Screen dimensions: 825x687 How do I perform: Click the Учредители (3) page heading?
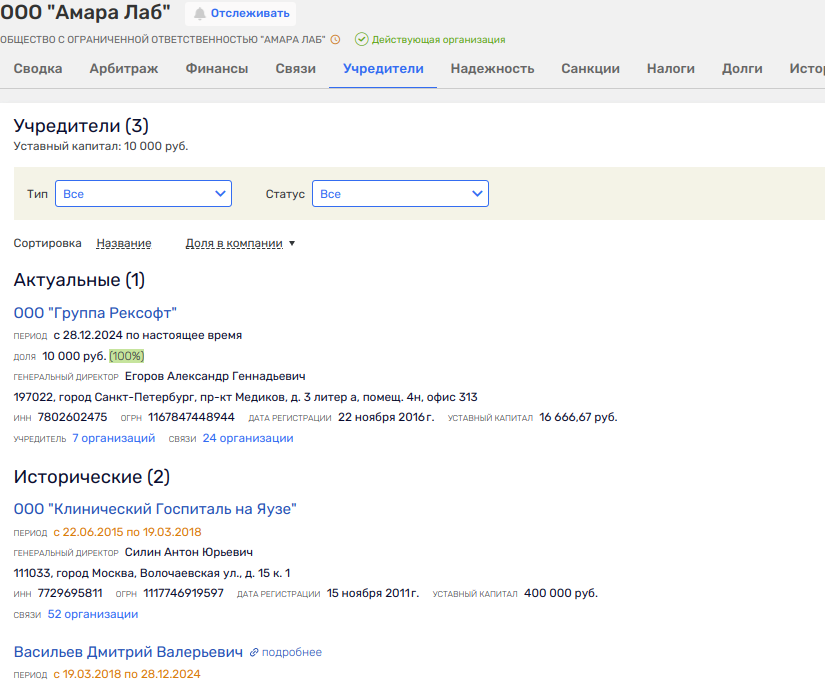coord(81,126)
